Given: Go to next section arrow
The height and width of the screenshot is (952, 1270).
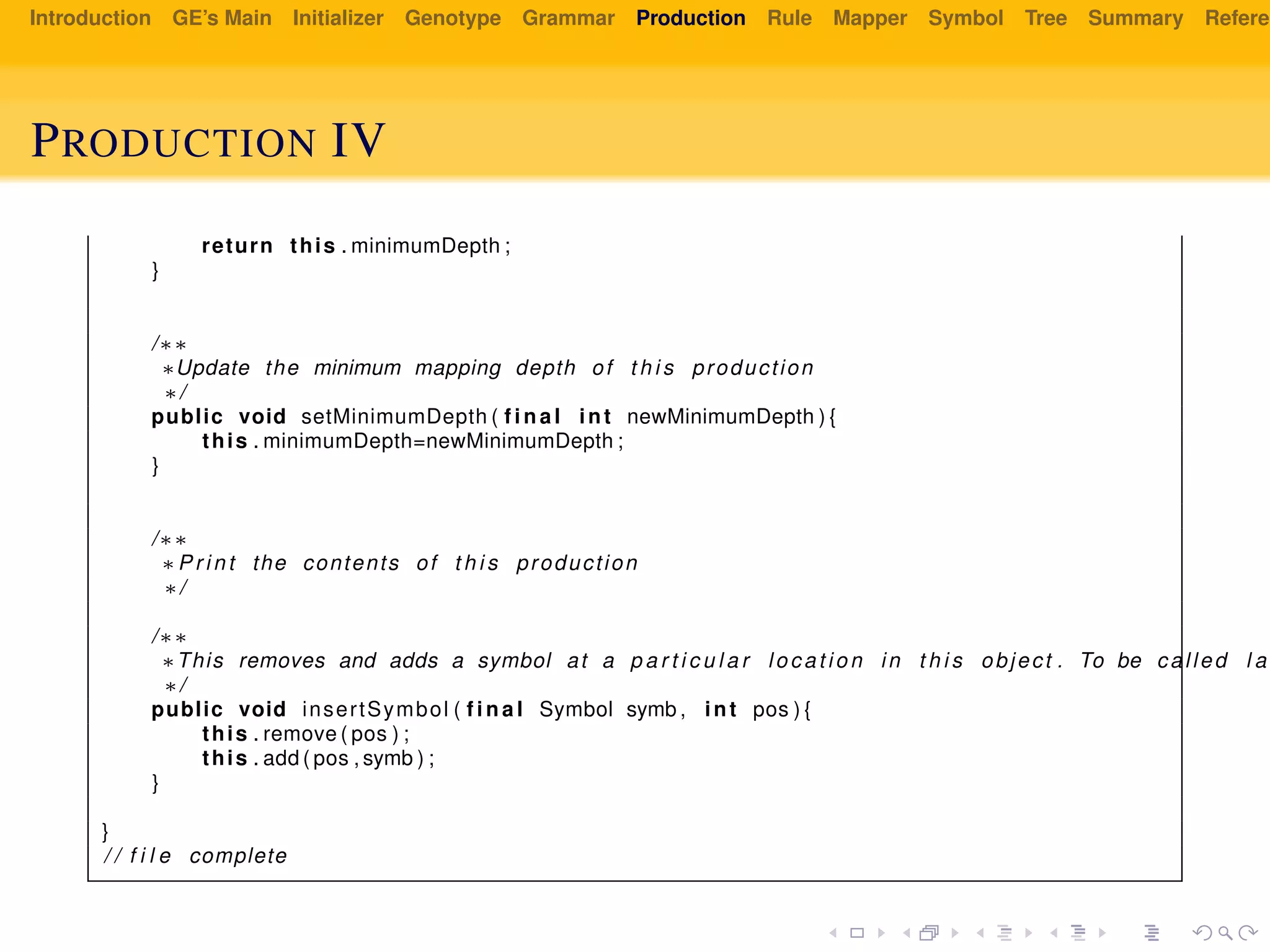Looking at the screenshot, I should tap(1102, 933).
